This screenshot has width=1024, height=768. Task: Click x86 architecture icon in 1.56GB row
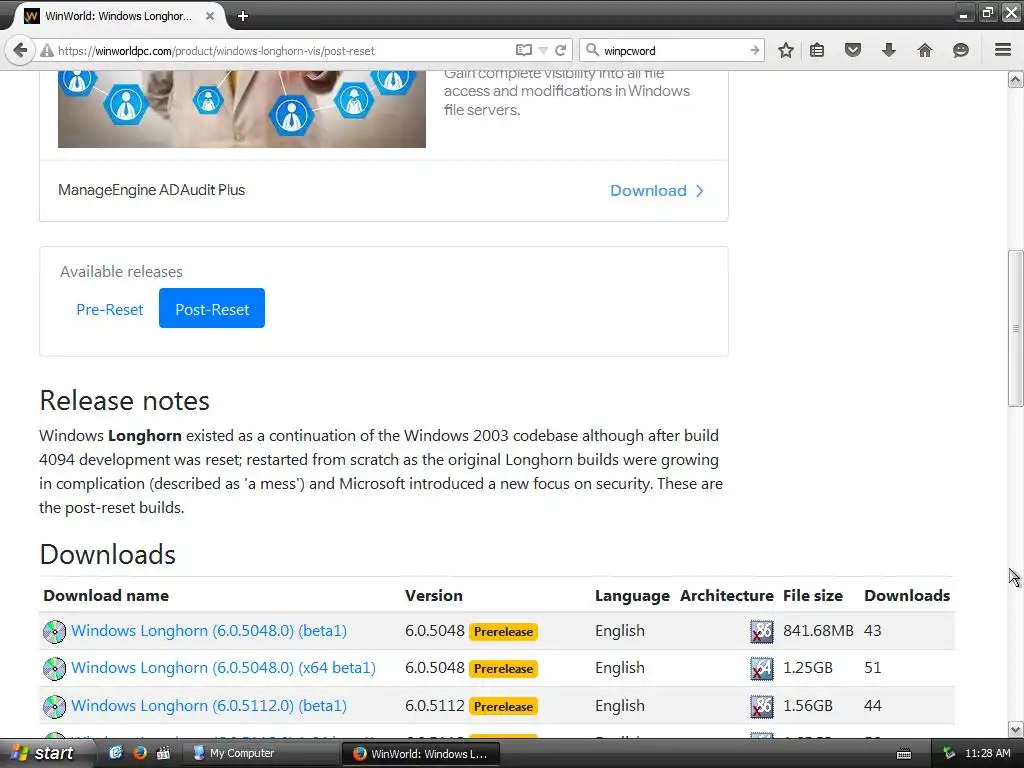click(x=761, y=707)
